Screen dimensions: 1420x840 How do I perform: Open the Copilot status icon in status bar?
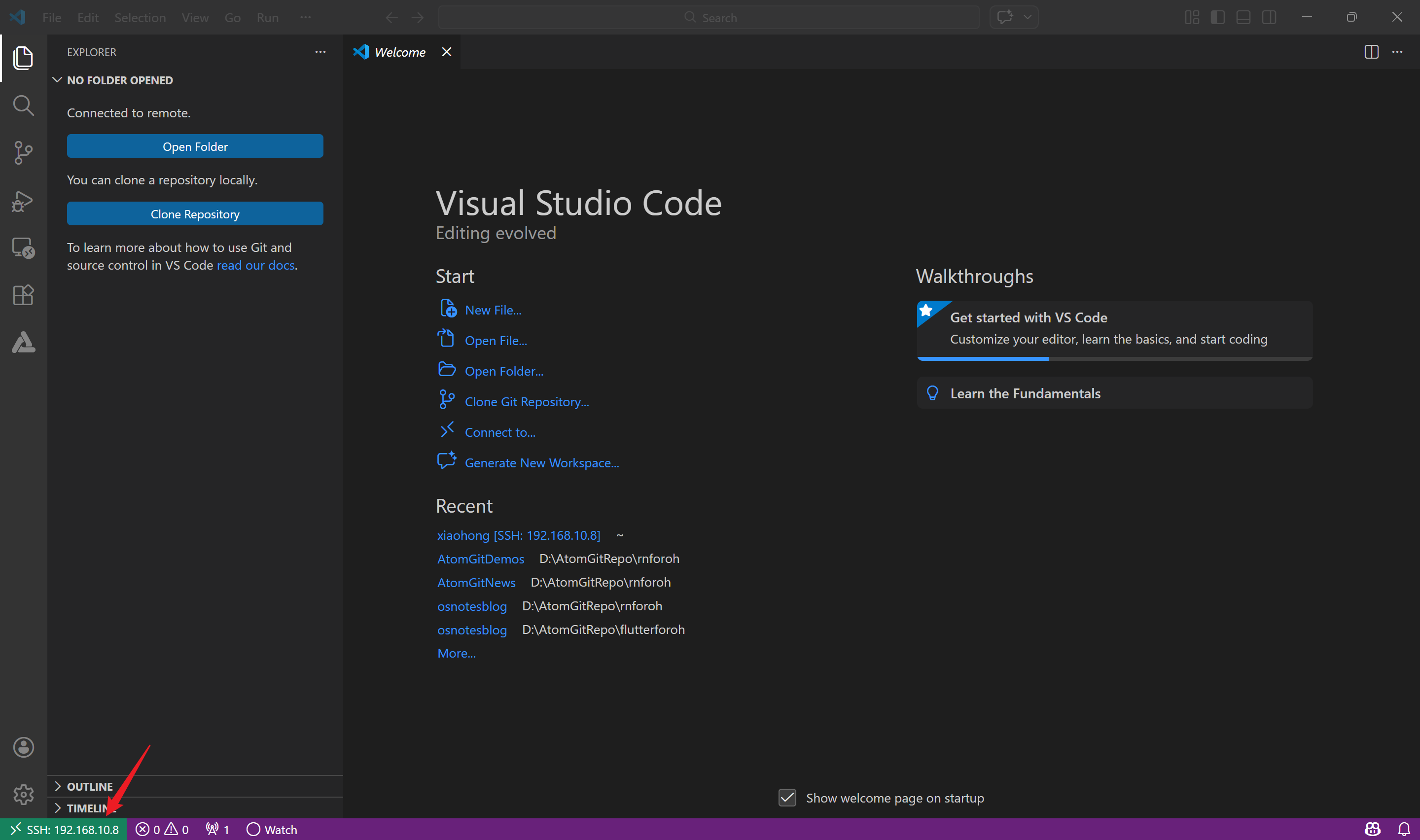pyautogui.click(x=1373, y=829)
